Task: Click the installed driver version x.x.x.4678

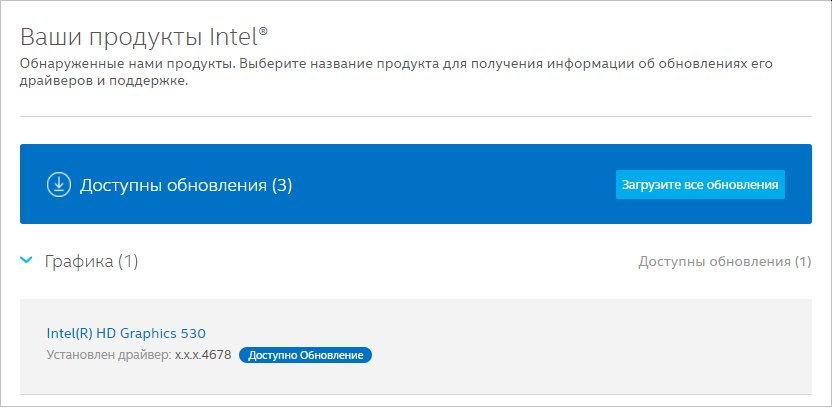Action: [x=203, y=355]
